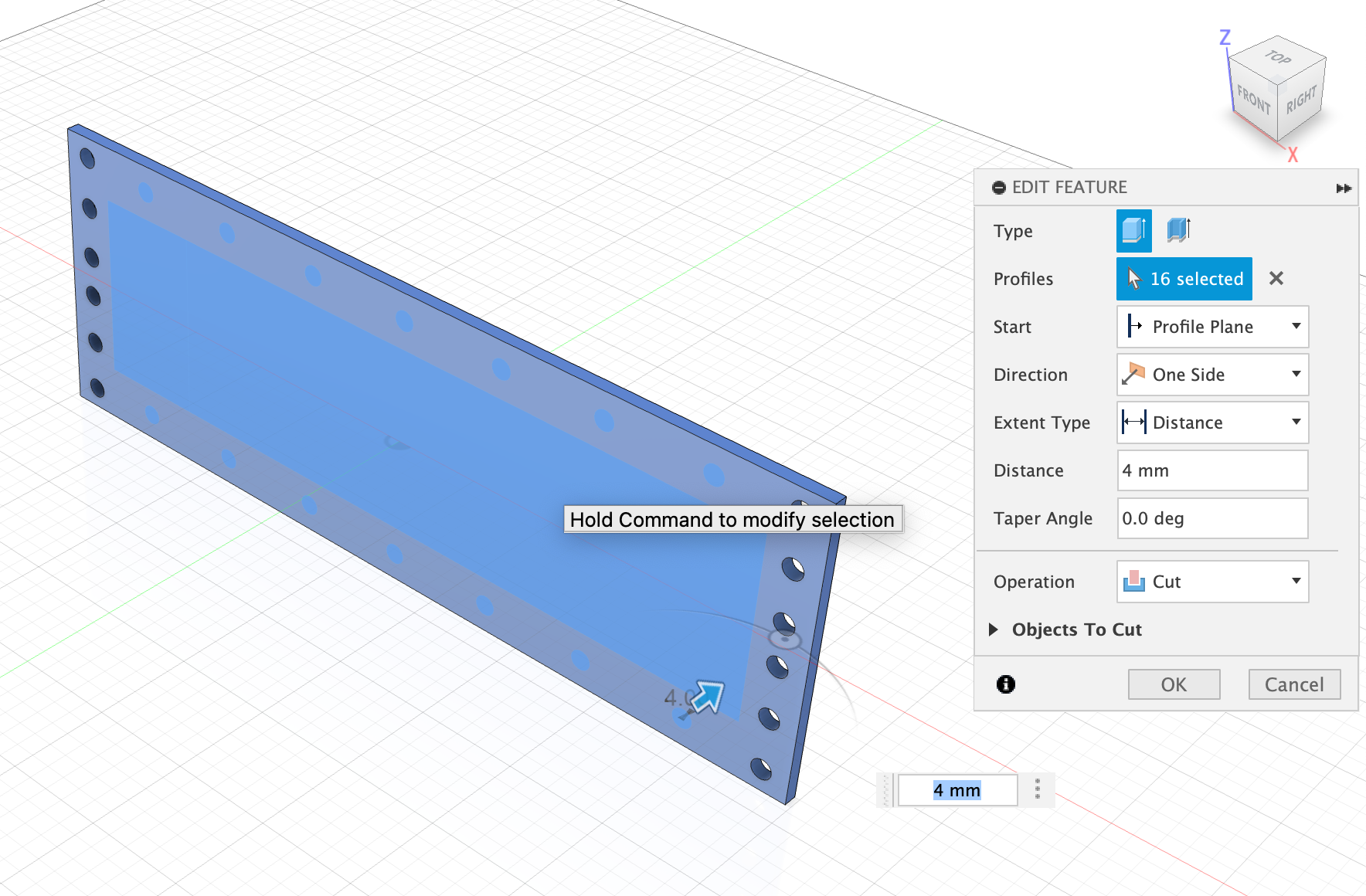The image size is (1366, 896).
Task: Click the TOP face of view cube
Action: pyautogui.click(x=1277, y=57)
